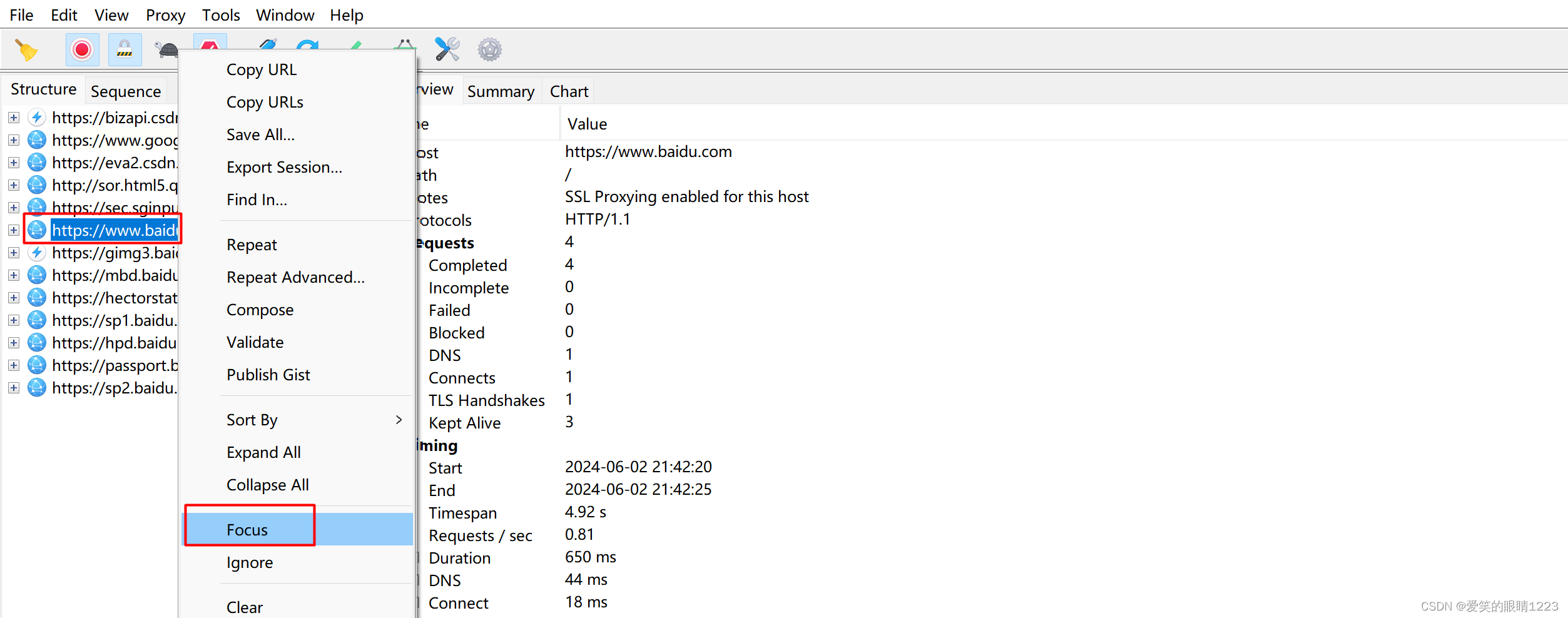Open the Window menu

click(285, 15)
